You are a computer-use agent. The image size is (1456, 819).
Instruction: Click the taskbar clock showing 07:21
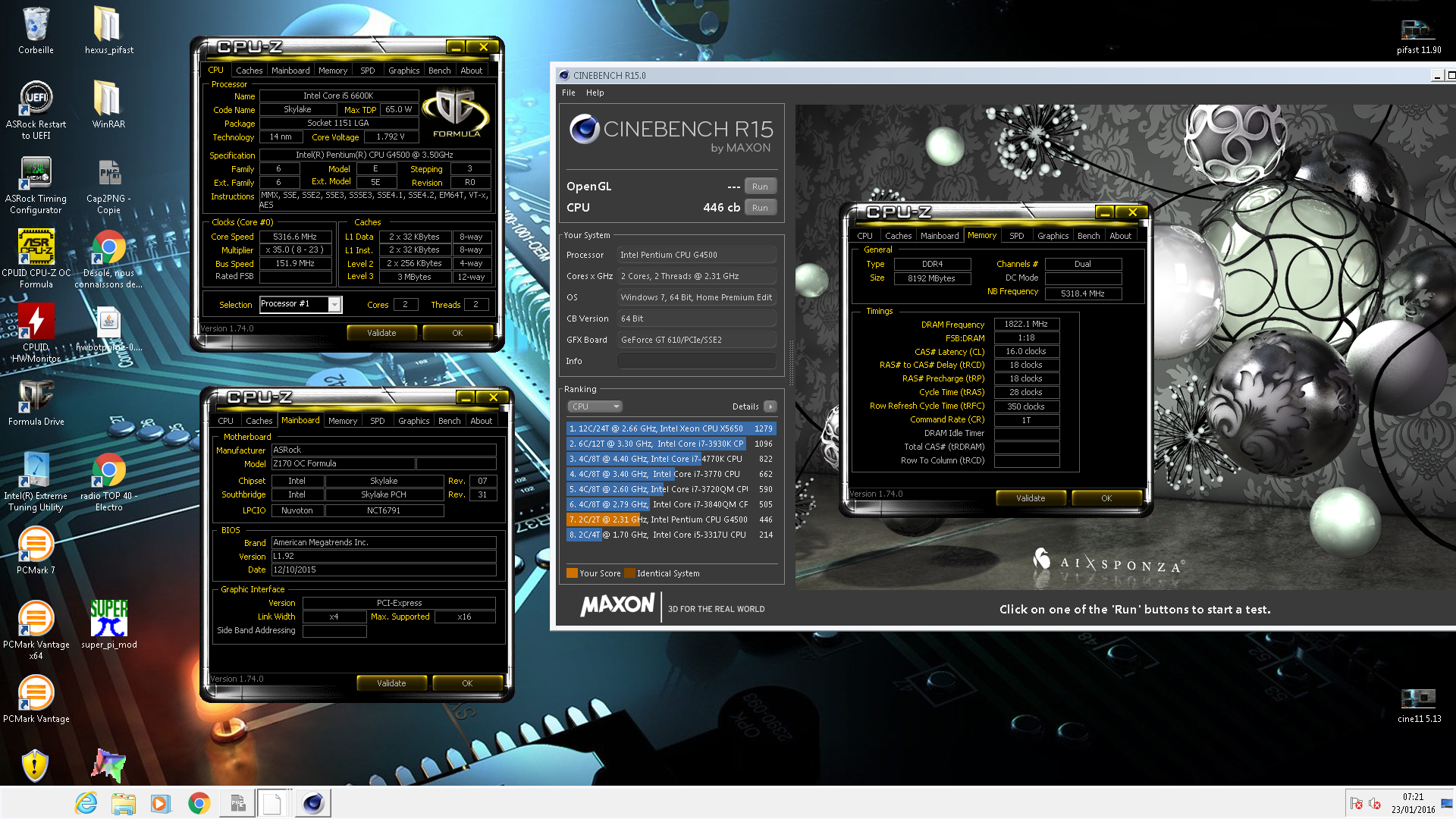pos(1413,803)
